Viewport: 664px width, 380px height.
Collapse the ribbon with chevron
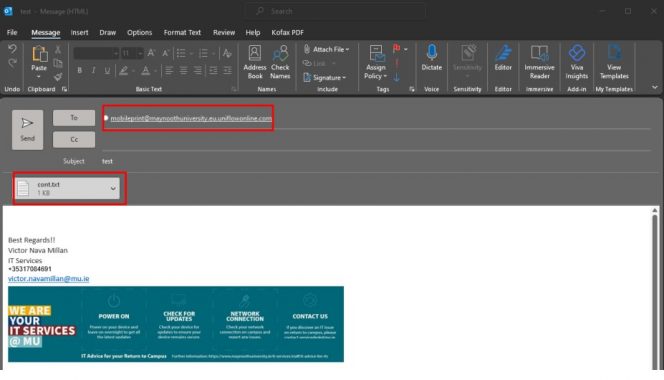click(655, 87)
